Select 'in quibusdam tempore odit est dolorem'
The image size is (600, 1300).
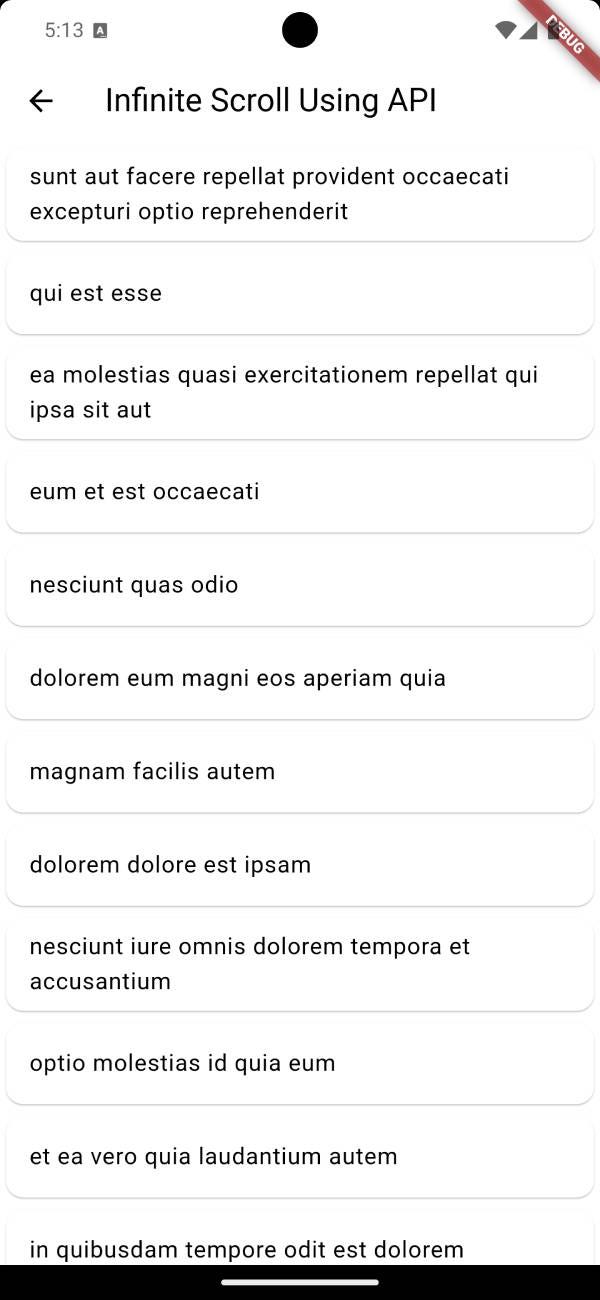tap(300, 1248)
